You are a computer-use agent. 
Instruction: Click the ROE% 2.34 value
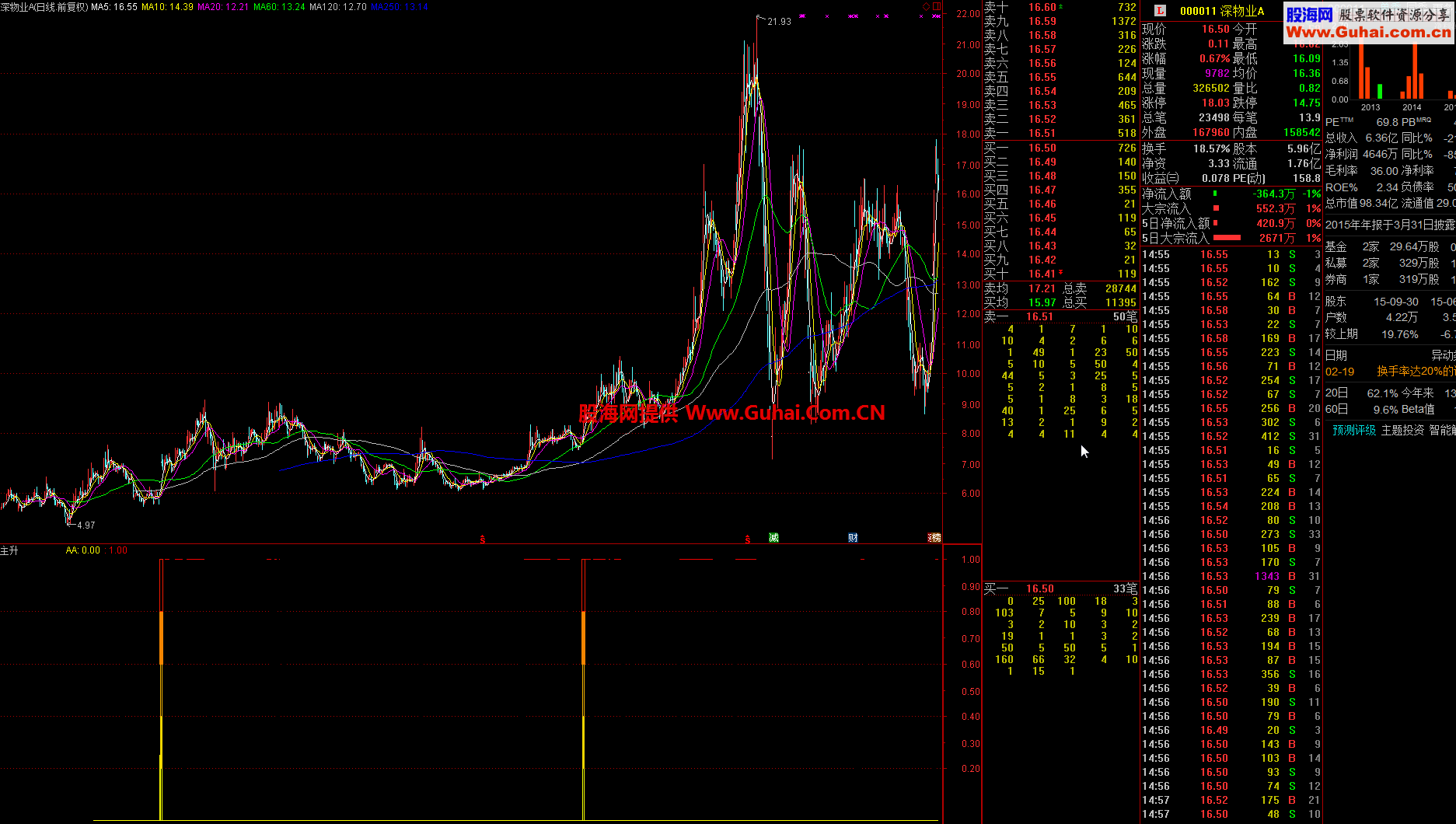click(1387, 187)
